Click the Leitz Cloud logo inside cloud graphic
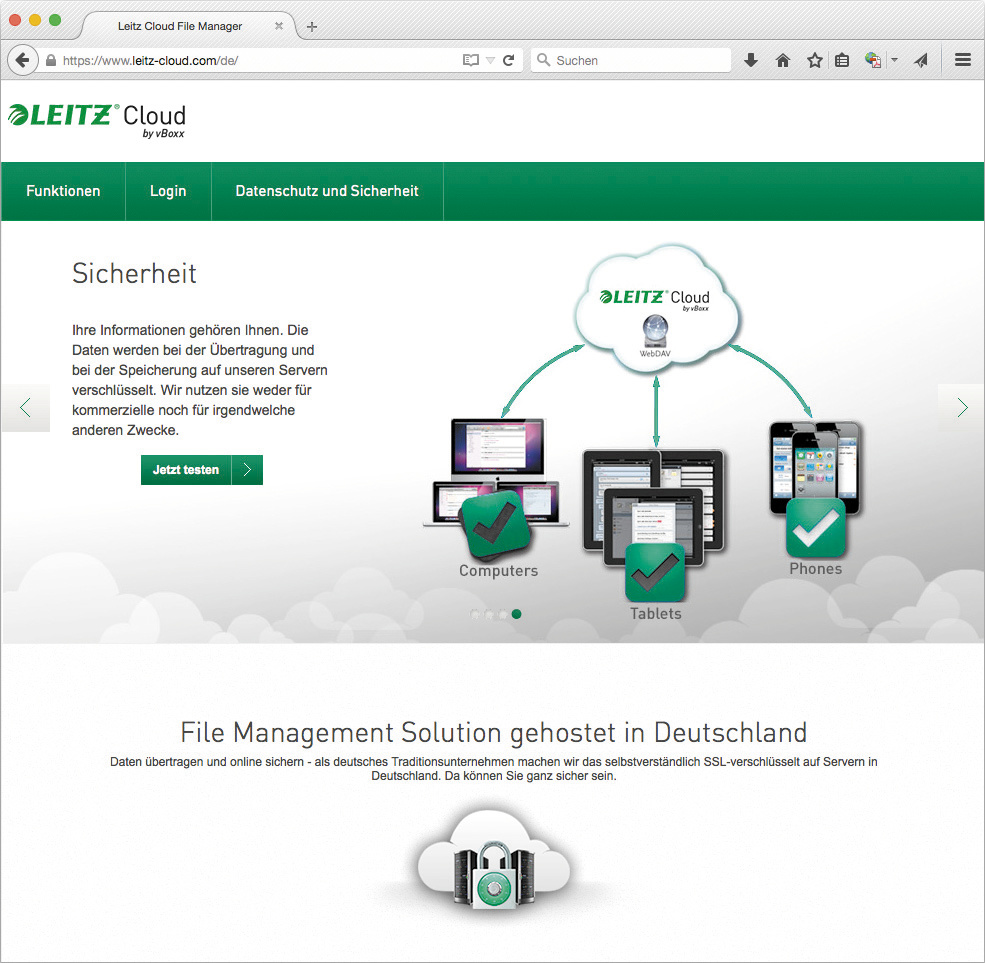985x963 pixels. (655, 299)
